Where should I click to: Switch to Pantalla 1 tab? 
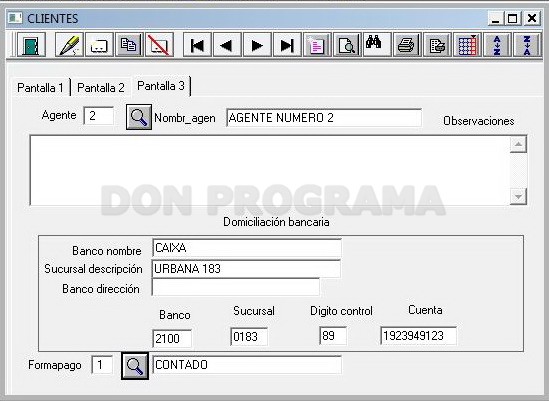click(41, 88)
